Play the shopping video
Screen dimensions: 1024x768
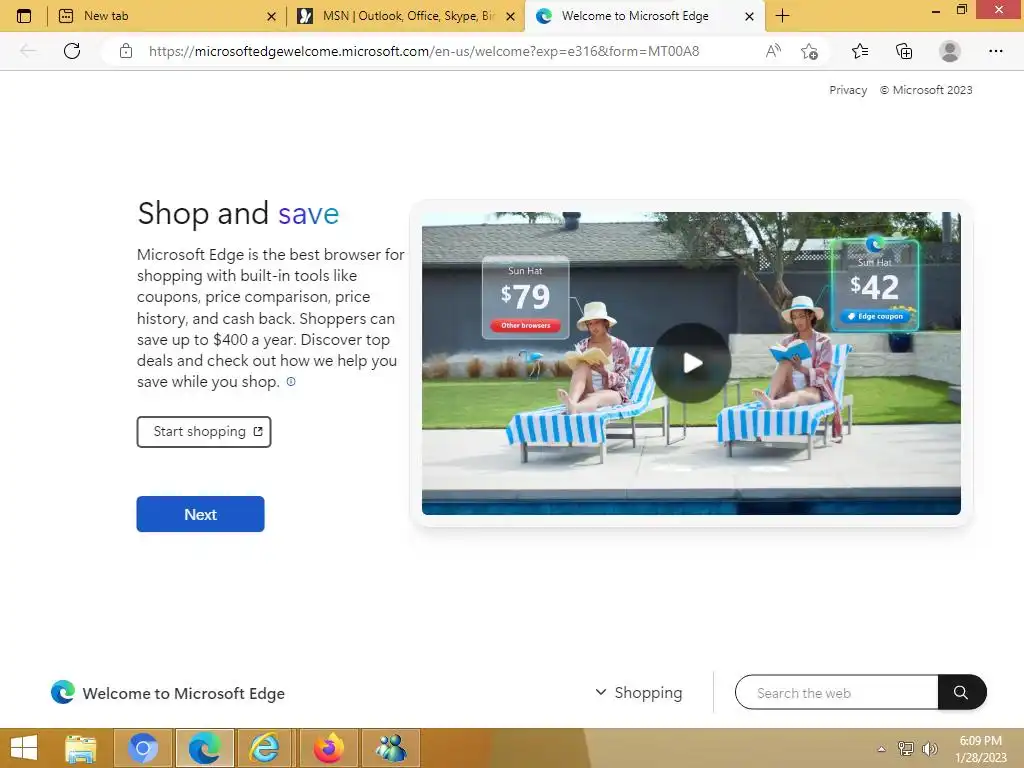click(x=691, y=363)
